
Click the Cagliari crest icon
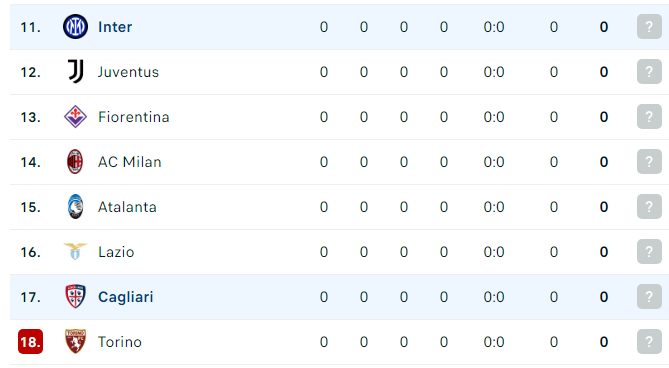pyautogui.click(x=76, y=296)
